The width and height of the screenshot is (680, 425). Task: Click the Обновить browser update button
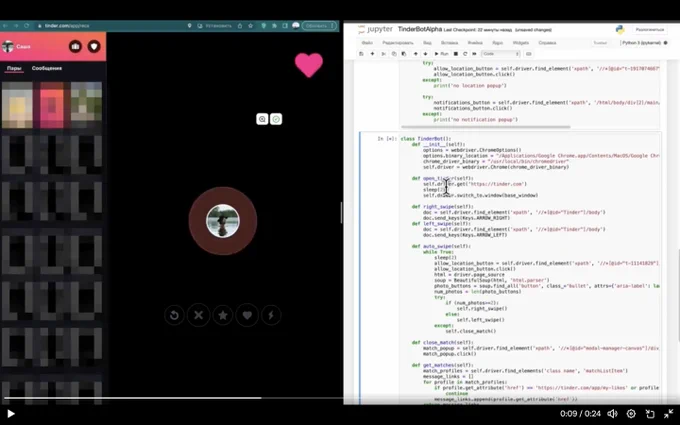pyautogui.click(x=320, y=26)
